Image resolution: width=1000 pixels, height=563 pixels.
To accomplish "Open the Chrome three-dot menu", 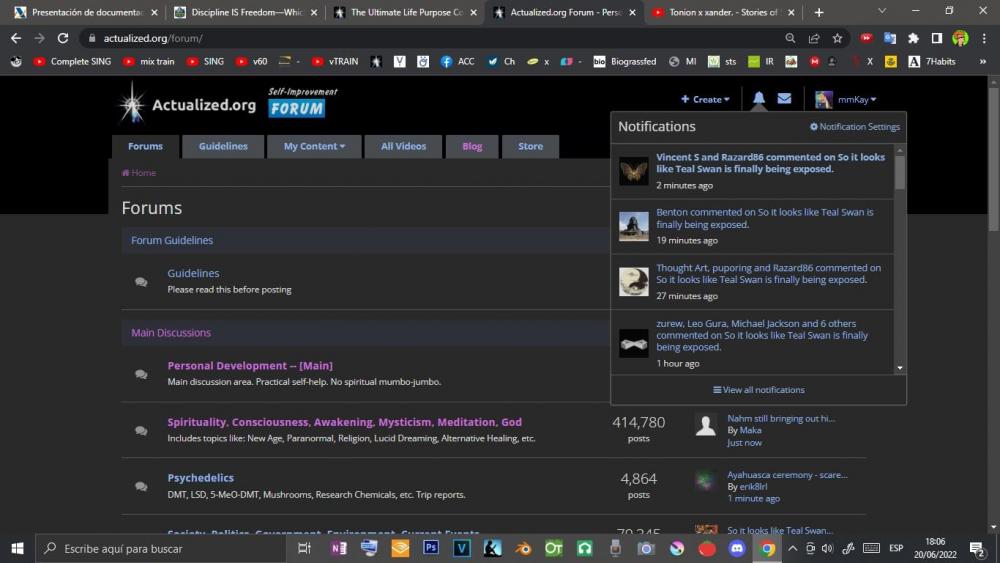I will click(984, 38).
